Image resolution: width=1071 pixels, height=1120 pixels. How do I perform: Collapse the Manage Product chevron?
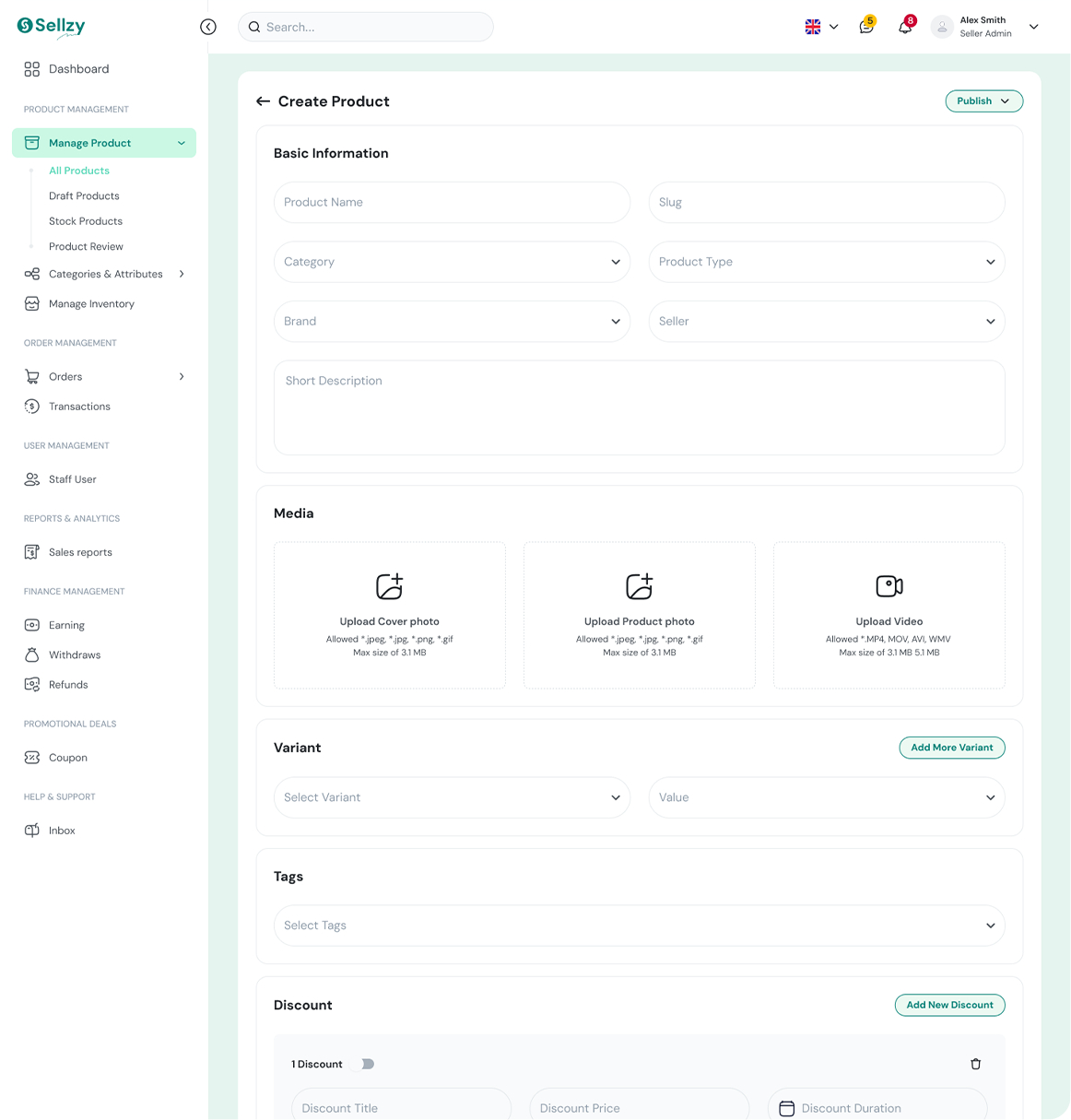click(182, 143)
